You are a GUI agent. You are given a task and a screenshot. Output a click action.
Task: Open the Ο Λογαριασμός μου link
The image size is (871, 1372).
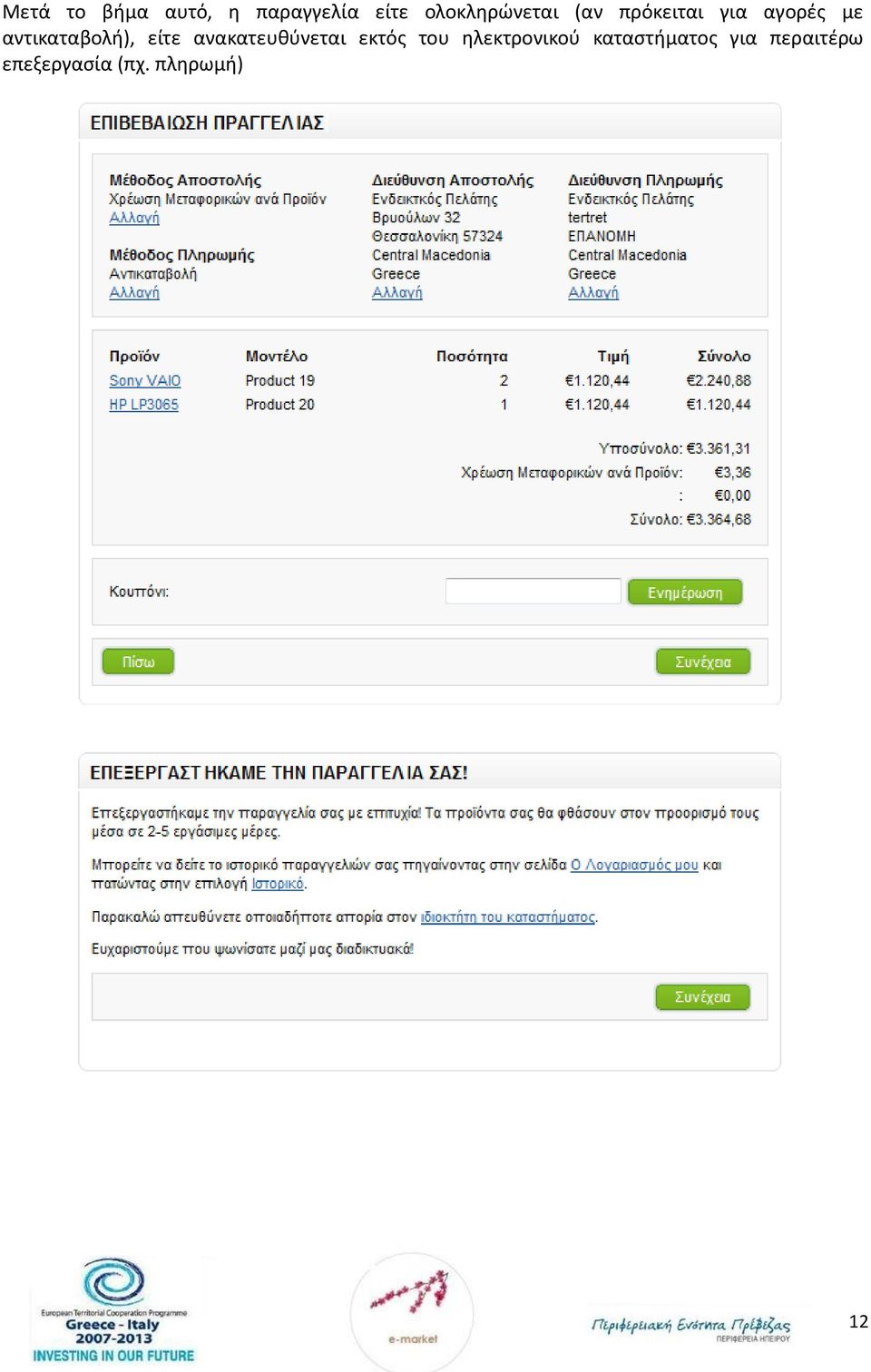click(x=634, y=865)
